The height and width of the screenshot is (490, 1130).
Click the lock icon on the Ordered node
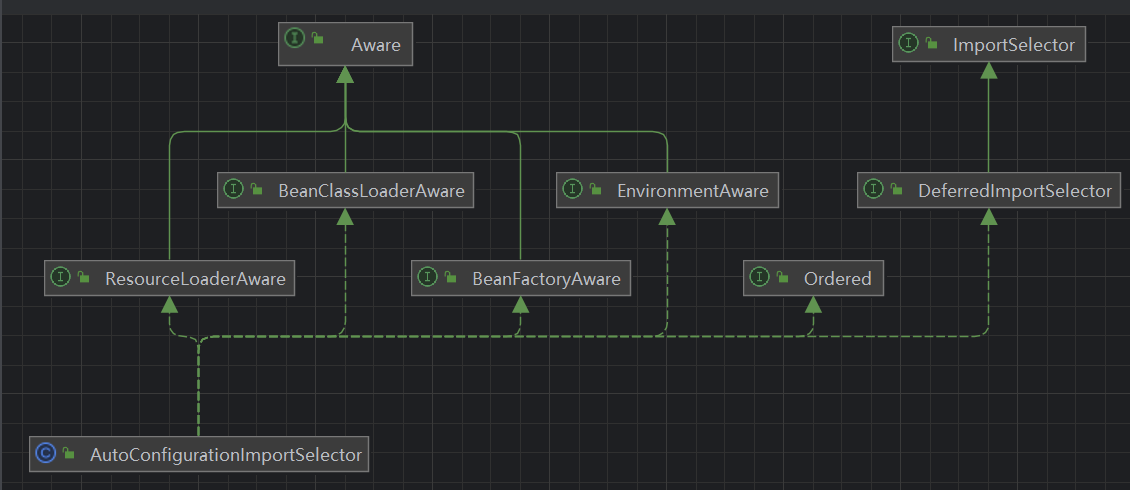783,279
